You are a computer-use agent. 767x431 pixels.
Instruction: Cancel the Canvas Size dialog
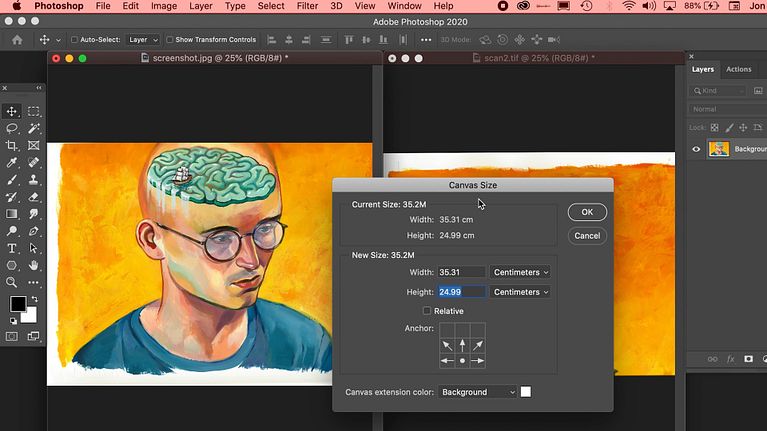[587, 236]
